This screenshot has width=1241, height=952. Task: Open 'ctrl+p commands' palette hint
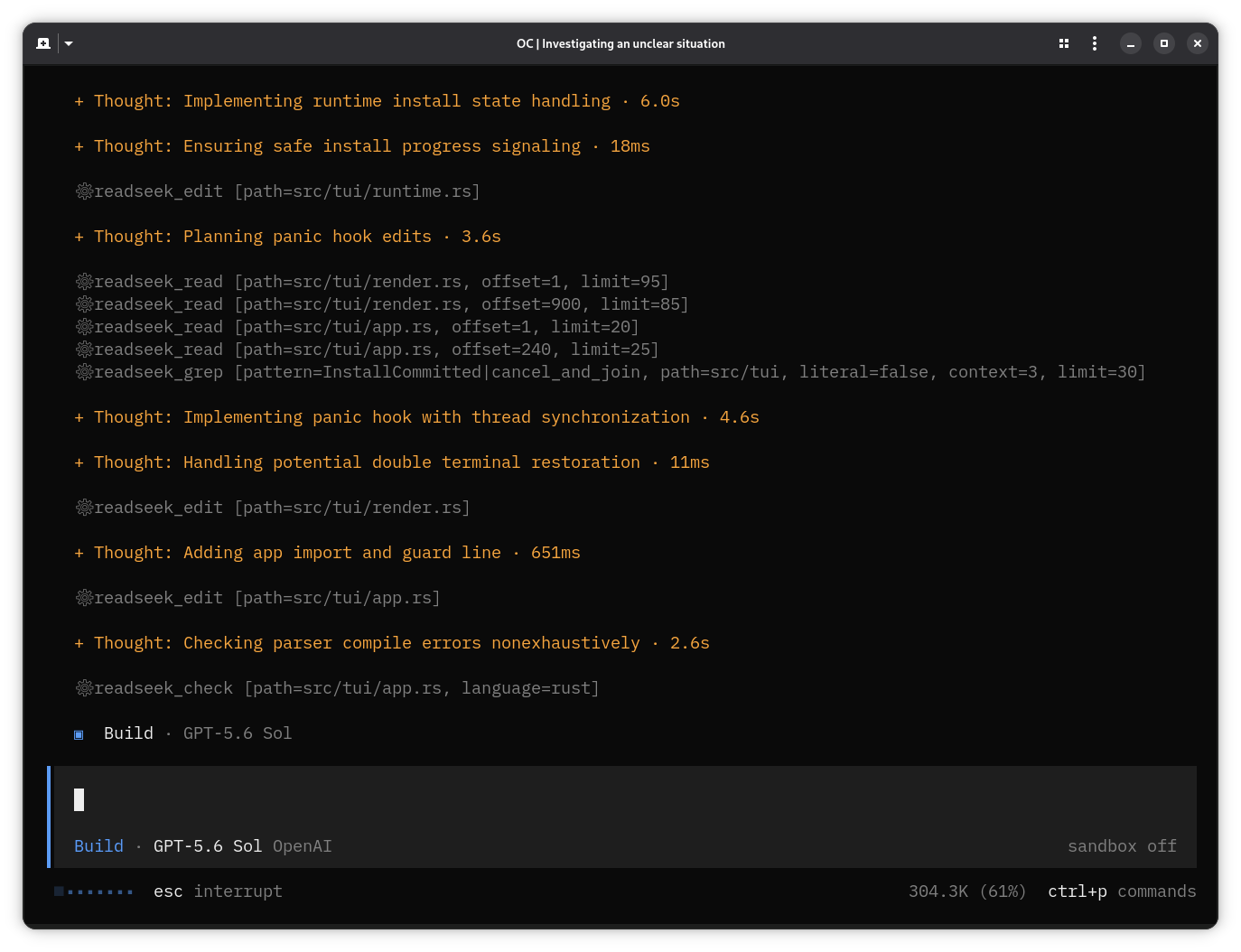click(x=1122, y=891)
